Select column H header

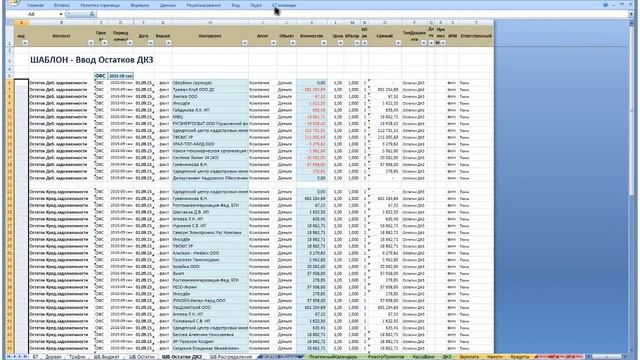[x=210, y=22]
